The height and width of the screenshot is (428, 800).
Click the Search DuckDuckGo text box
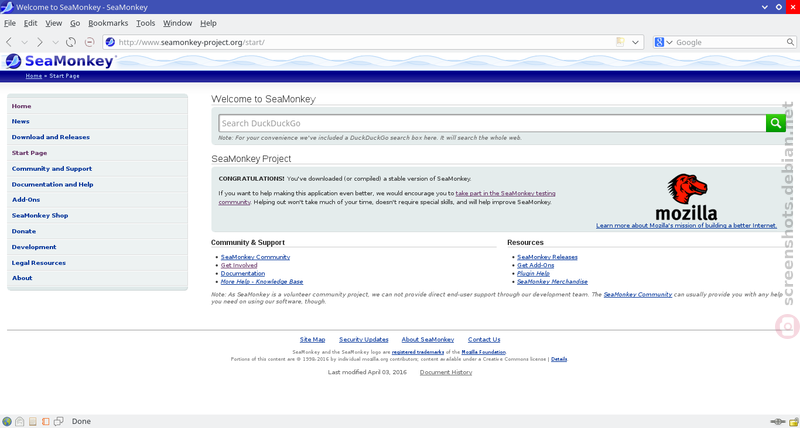(x=492, y=123)
